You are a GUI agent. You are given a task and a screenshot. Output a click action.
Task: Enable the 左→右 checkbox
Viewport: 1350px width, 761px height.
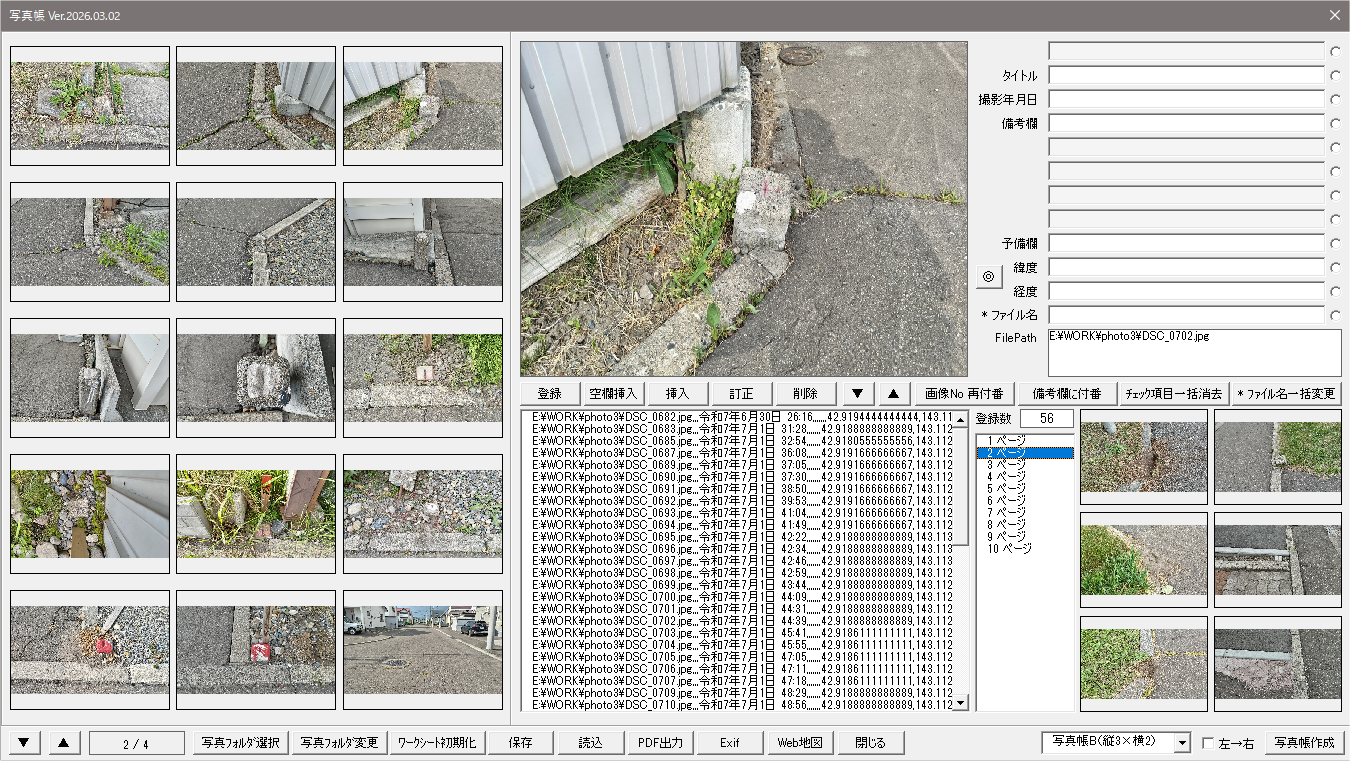(x=1208, y=744)
